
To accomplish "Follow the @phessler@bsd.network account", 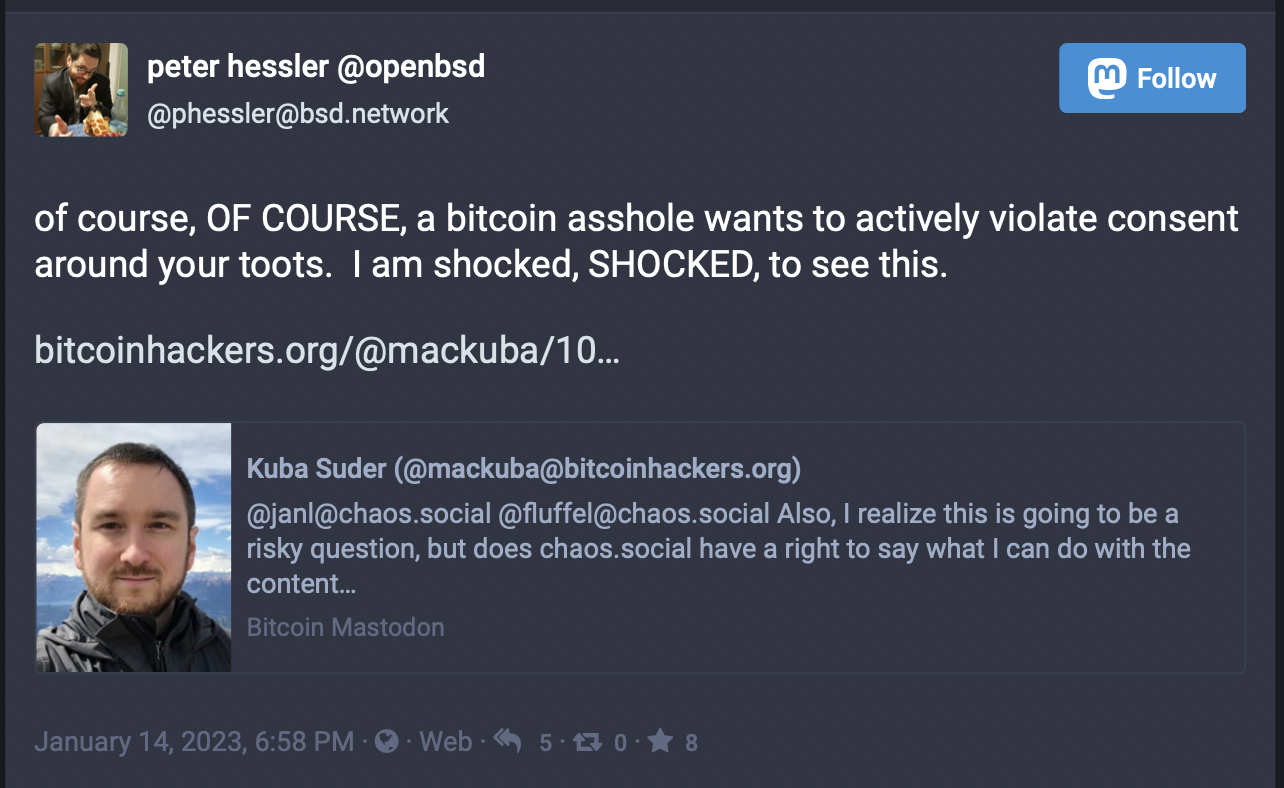I will point(1152,78).
